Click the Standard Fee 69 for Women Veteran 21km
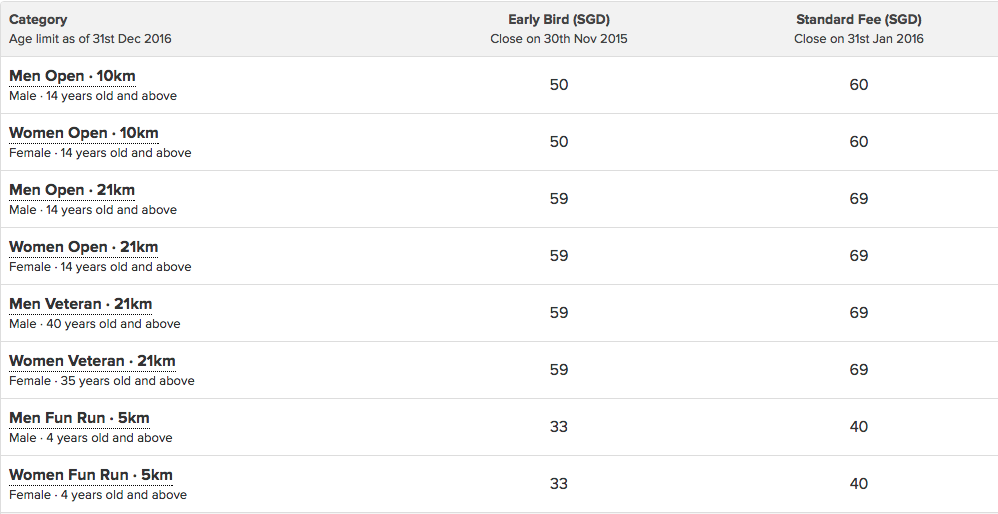Screen dimensions: 998x514 tap(858, 370)
